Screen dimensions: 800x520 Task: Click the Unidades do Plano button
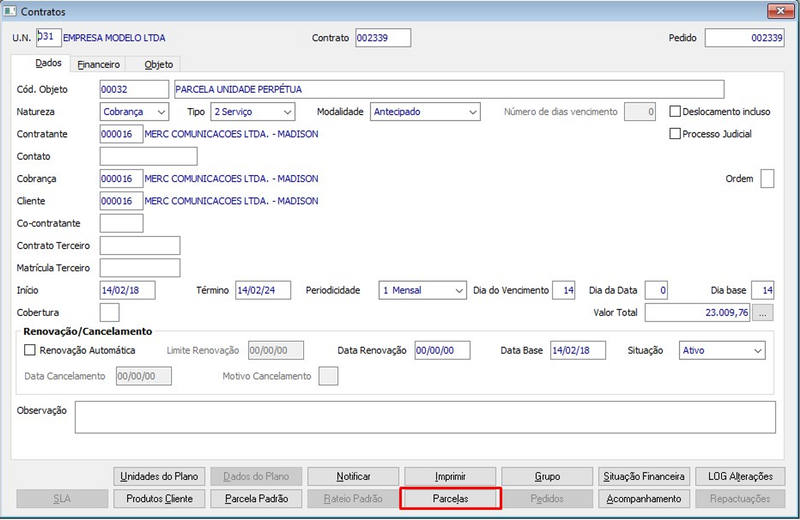click(159, 477)
